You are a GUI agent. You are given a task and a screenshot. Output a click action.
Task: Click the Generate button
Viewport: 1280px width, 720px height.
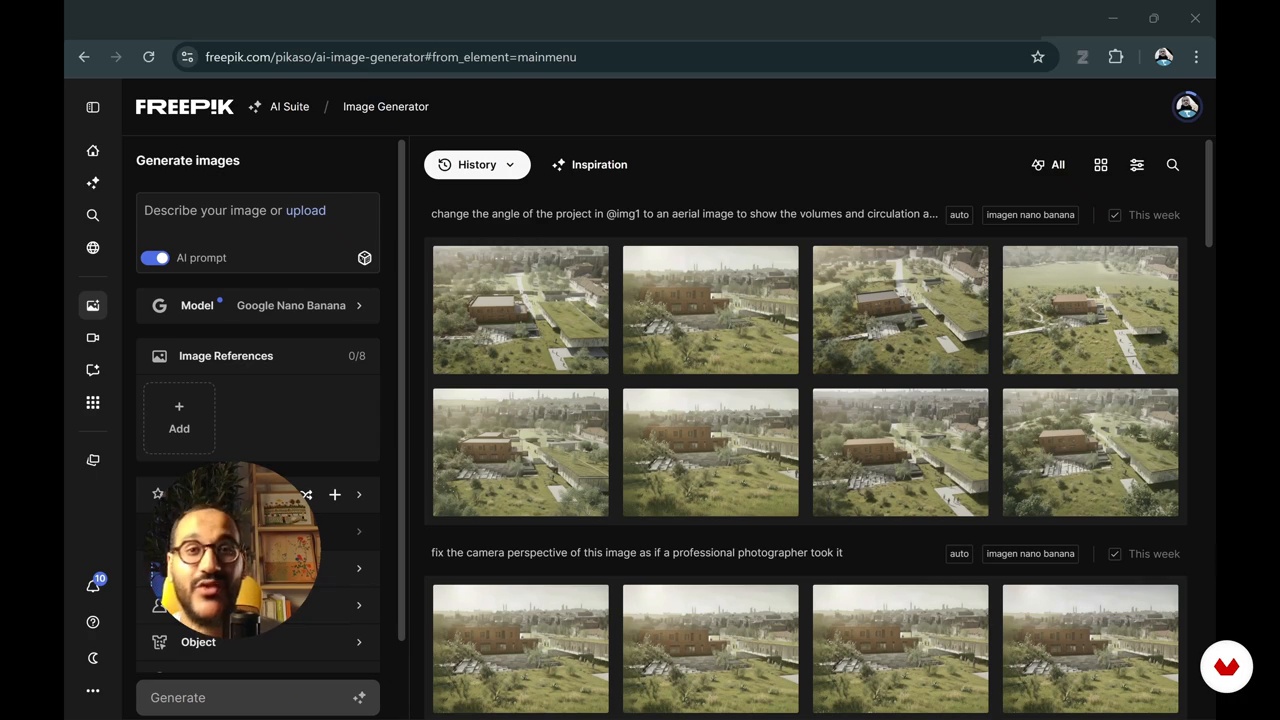(x=258, y=698)
